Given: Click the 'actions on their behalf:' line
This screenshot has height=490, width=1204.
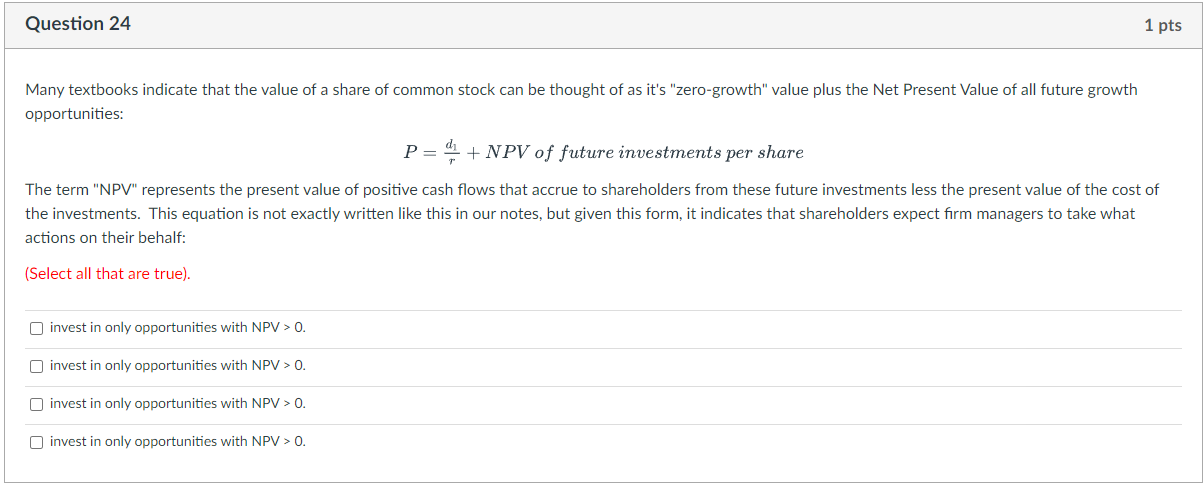Looking at the screenshot, I should coord(106,239).
